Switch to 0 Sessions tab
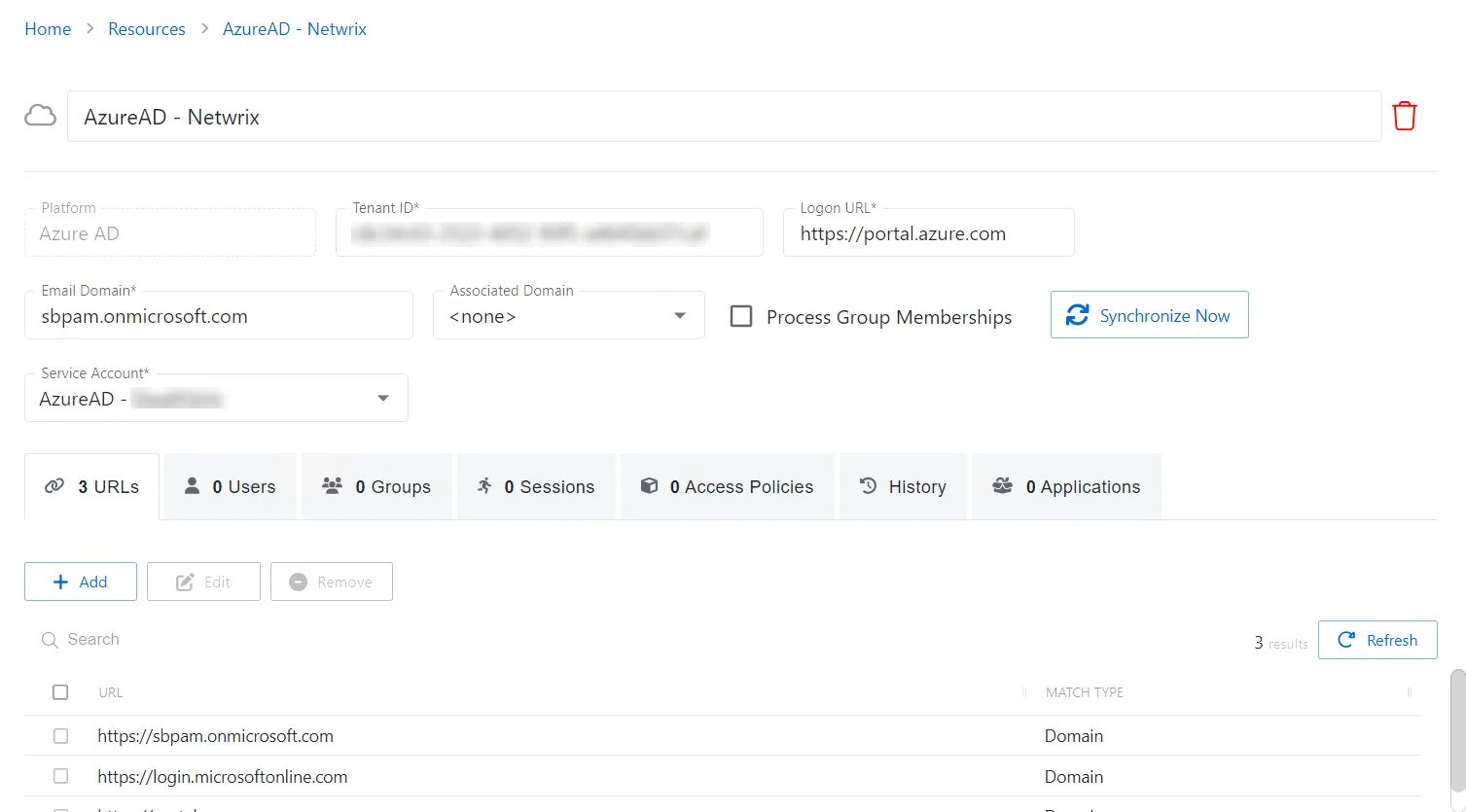This screenshot has height=812, width=1466. tap(536, 486)
